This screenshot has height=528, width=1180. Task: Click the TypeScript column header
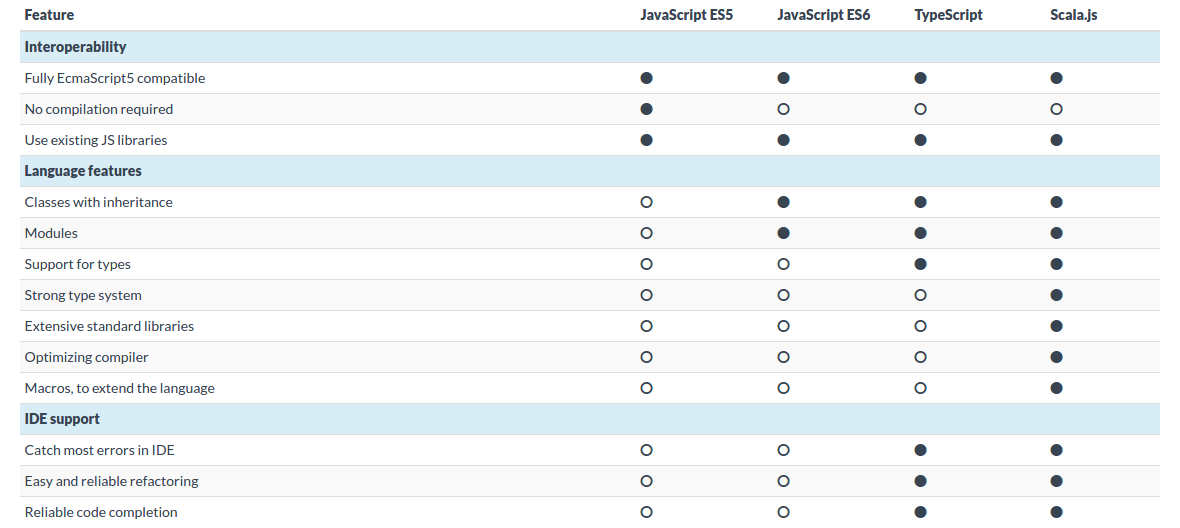point(948,15)
